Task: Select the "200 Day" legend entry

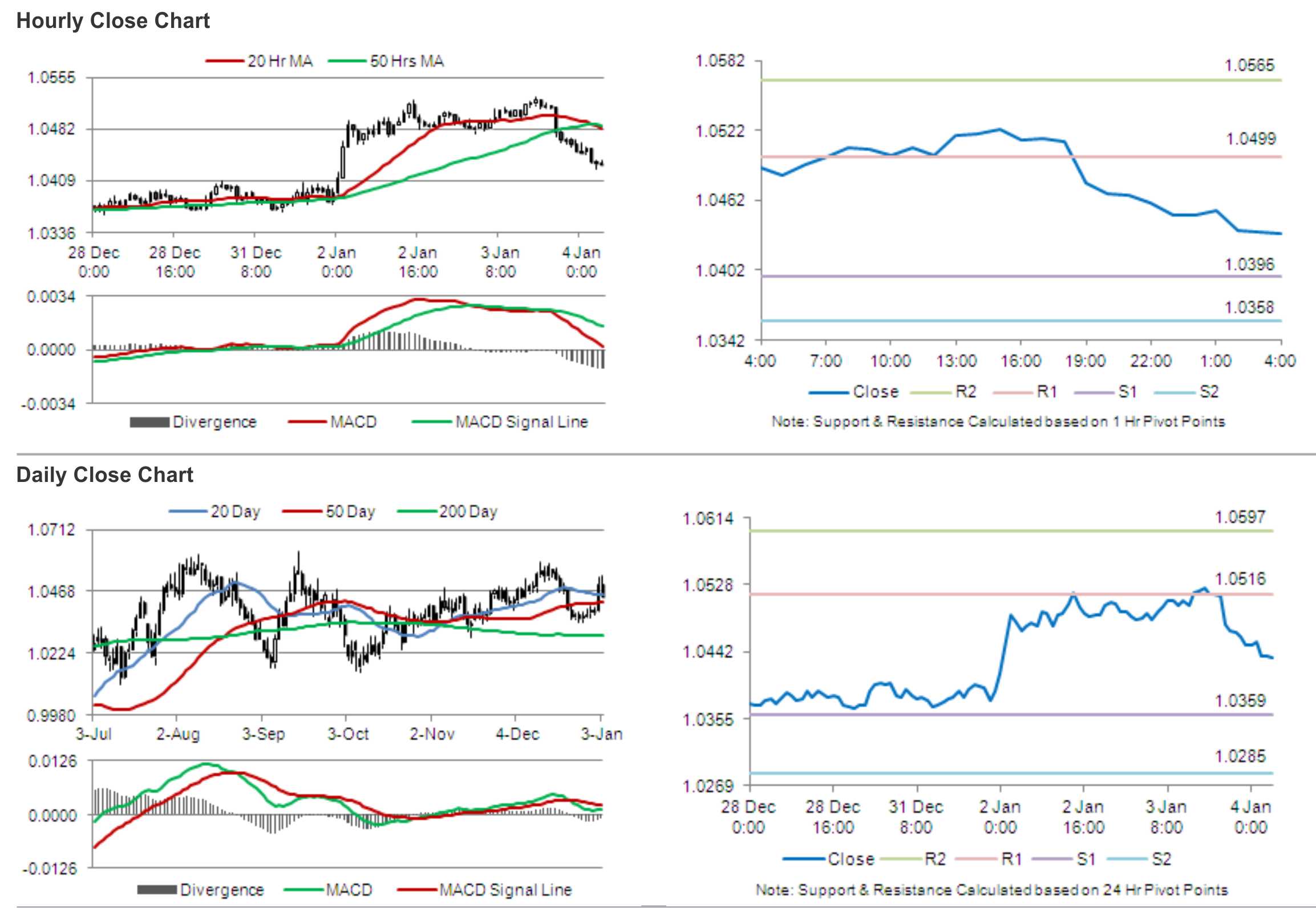Action: pyautogui.click(x=447, y=511)
